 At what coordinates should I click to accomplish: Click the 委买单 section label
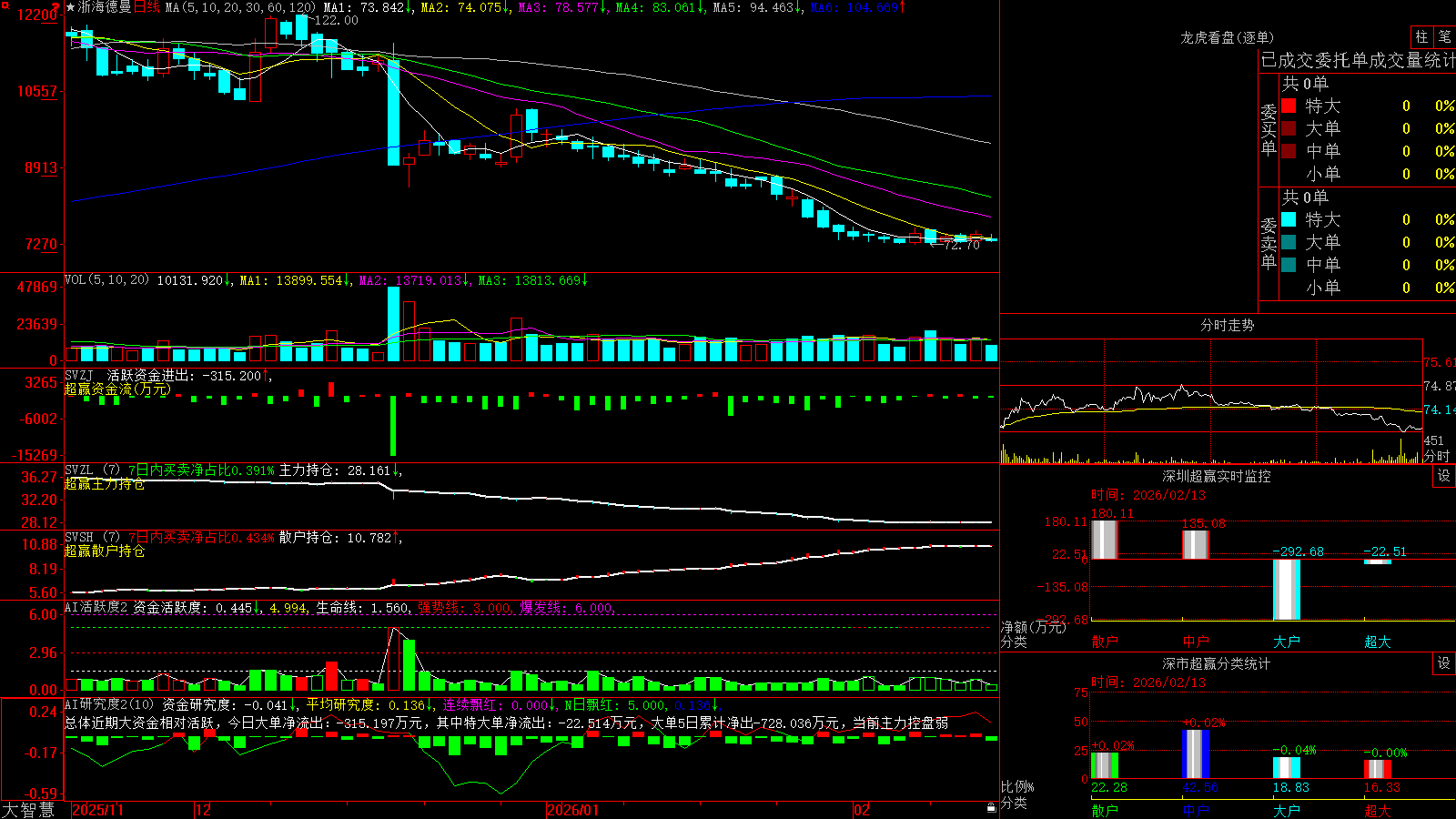[x=1269, y=130]
